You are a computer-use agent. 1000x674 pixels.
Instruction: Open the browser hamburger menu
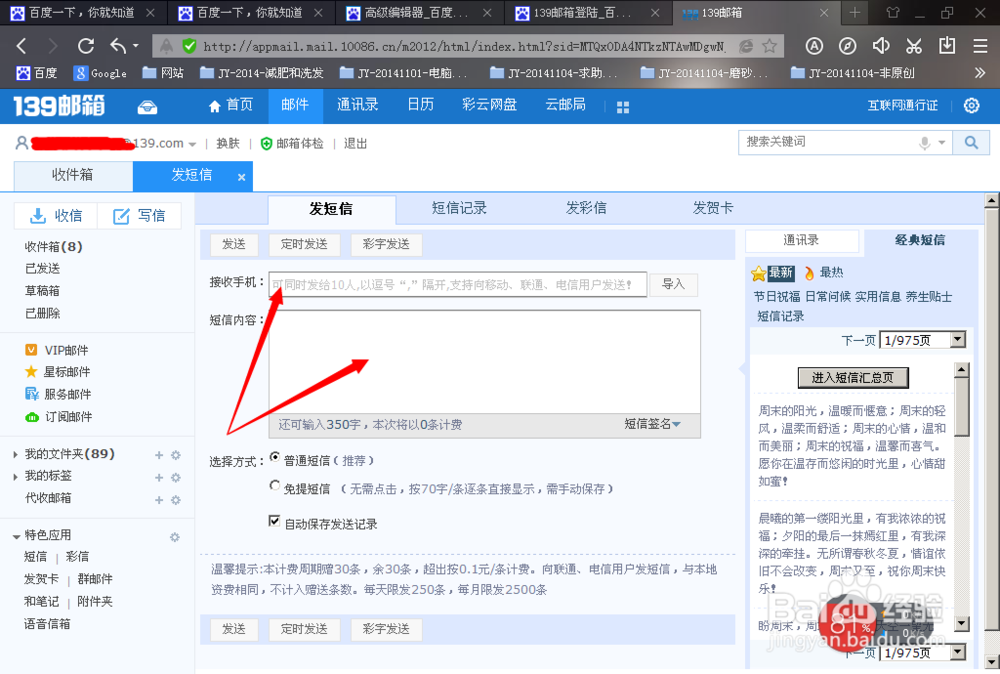pos(980,46)
